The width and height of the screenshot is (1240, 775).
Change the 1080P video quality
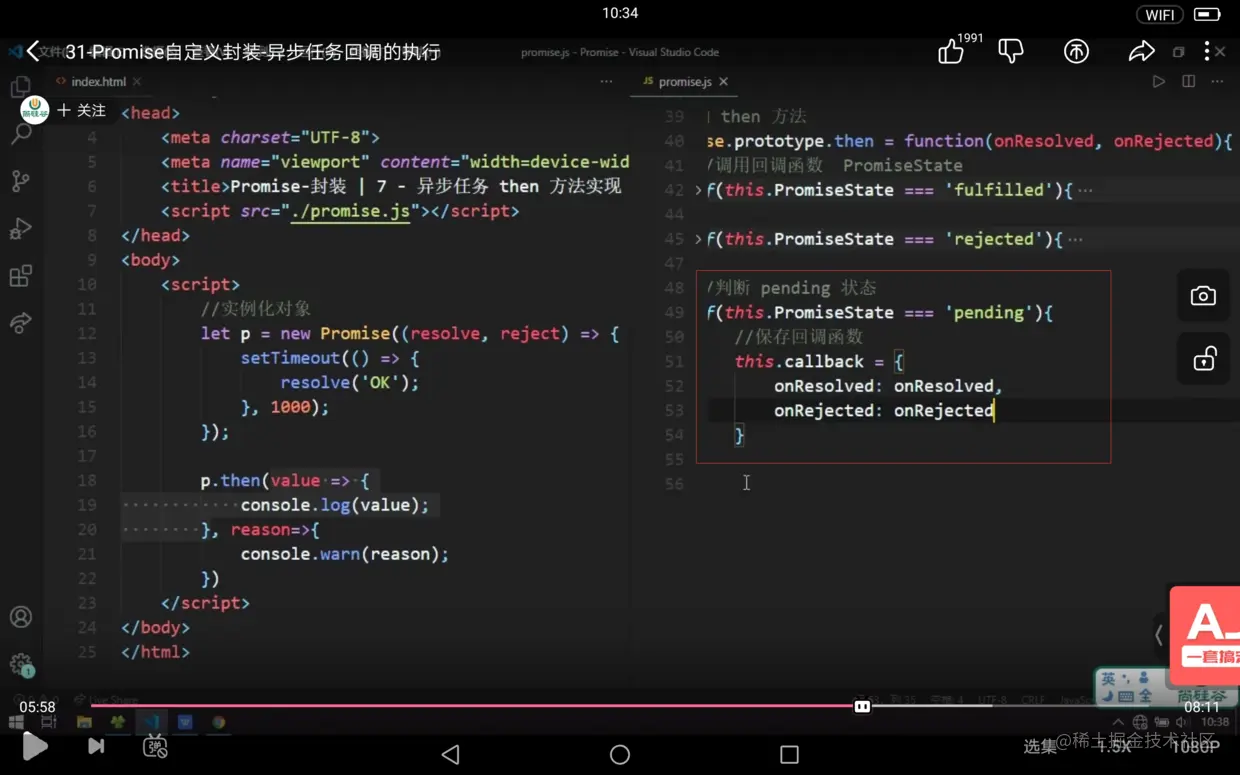(1195, 746)
